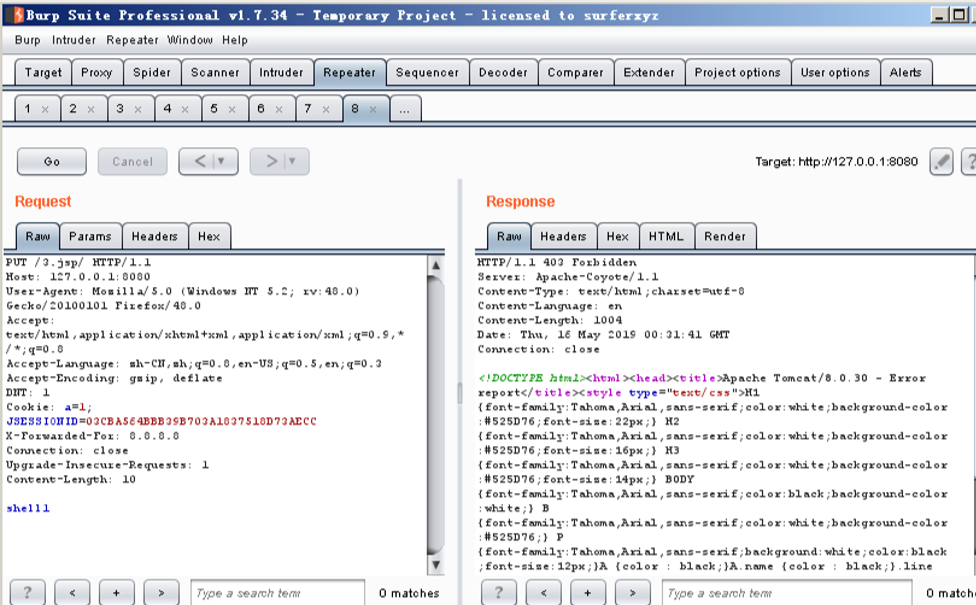Open response search help question-mark button
The height and width of the screenshot is (605, 976).
499,593
